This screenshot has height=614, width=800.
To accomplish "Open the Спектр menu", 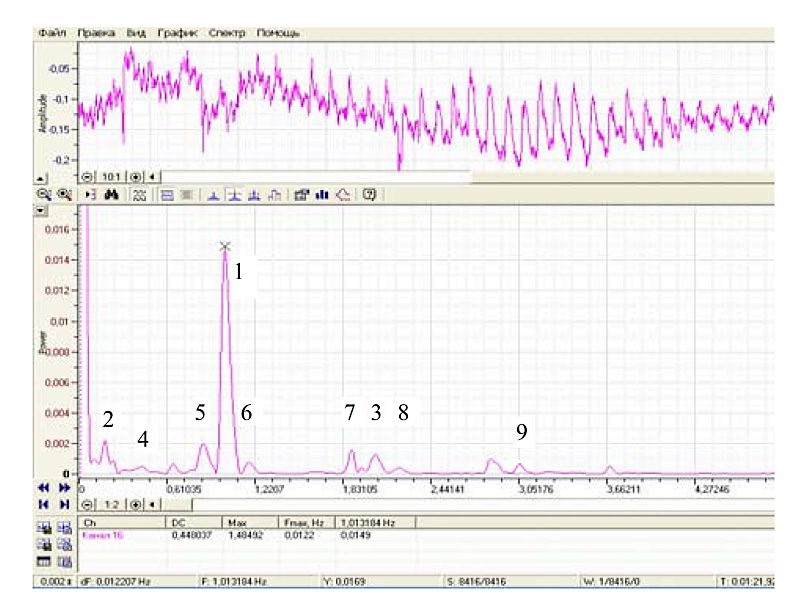I will [227, 33].
